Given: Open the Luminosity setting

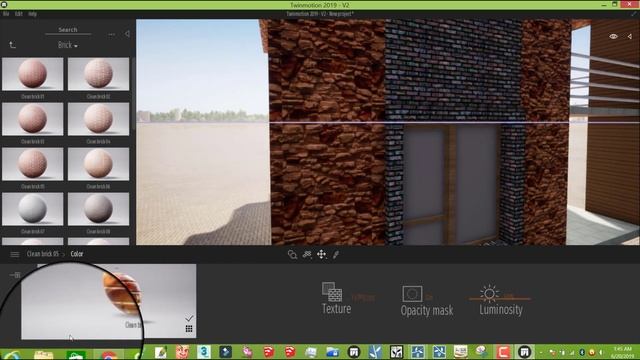Looking at the screenshot, I should click(x=501, y=300).
